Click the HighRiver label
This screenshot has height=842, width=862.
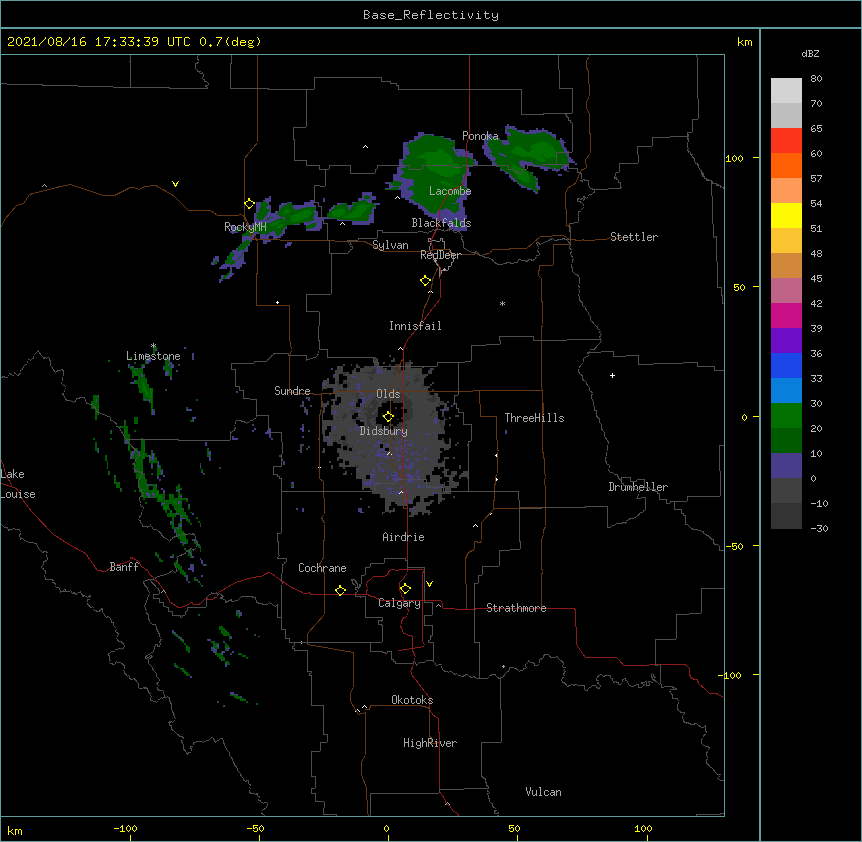click(x=430, y=743)
